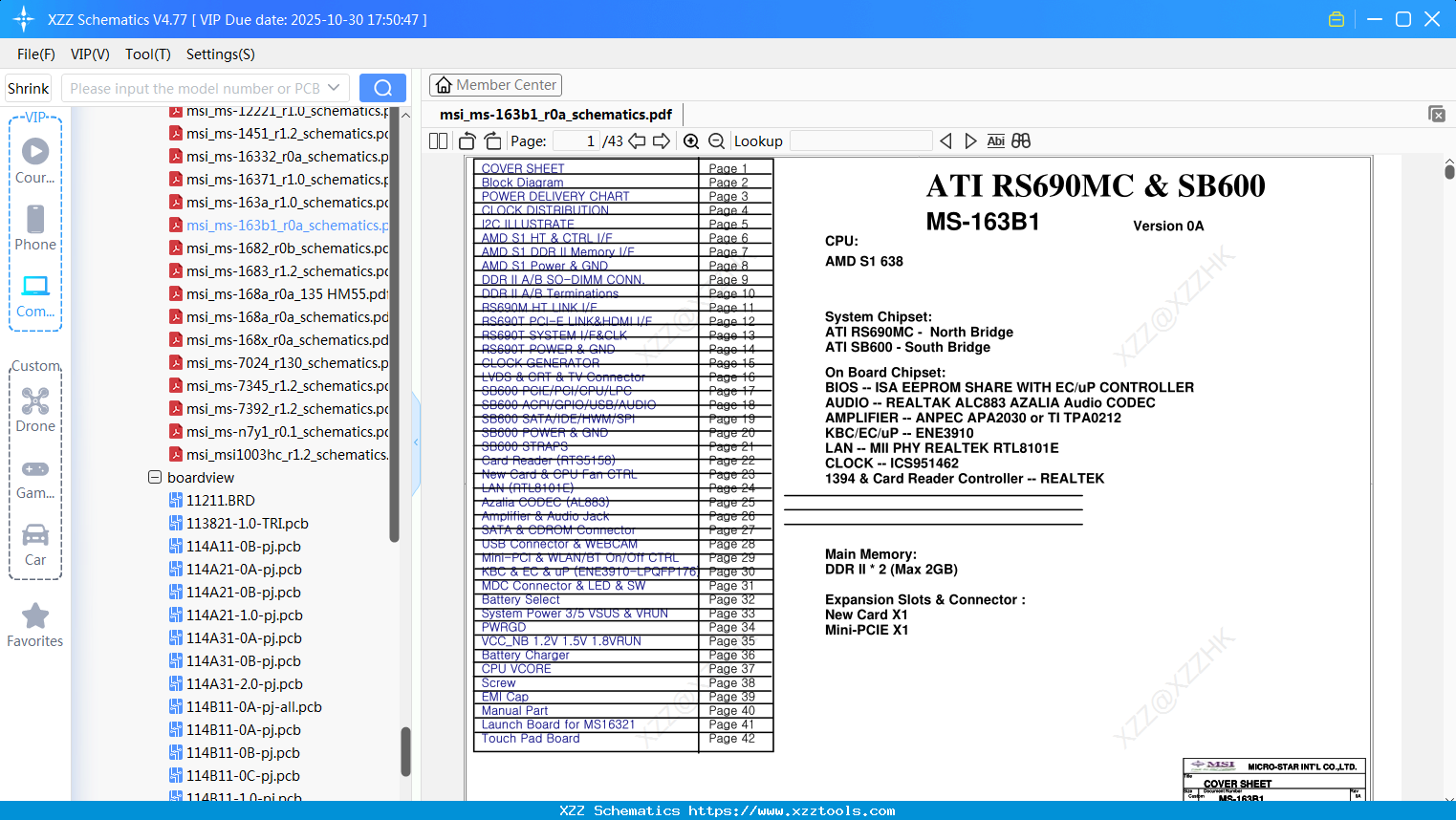Viewport: 1456px width, 820px height.
Task: Go to the next page arrow
Action: 662,141
